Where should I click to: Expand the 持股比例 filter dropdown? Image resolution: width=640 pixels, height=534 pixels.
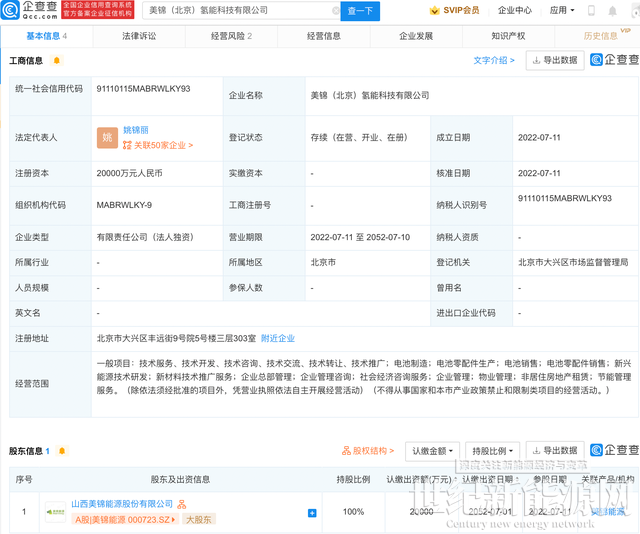click(492, 451)
